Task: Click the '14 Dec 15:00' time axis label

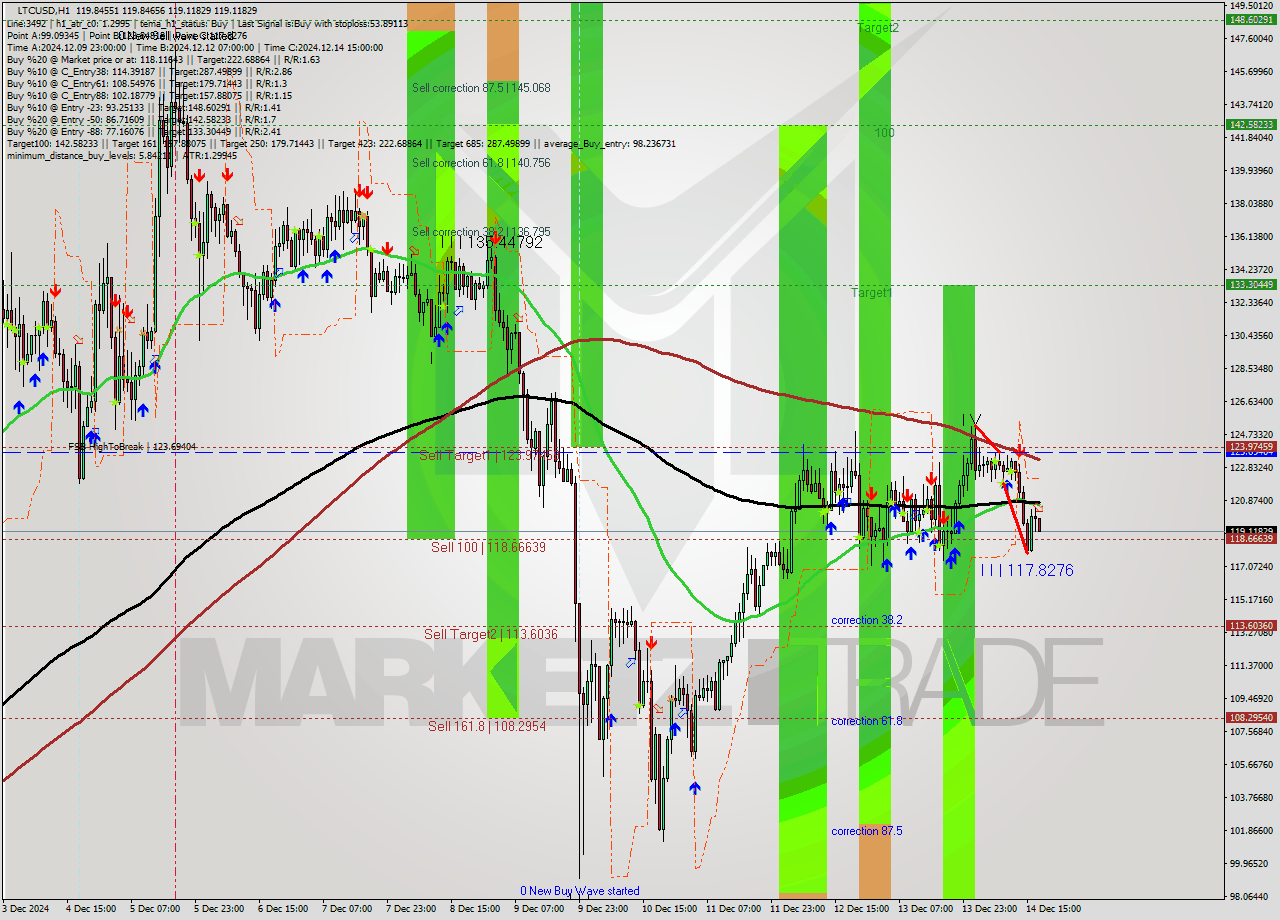Action: click(x=1053, y=909)
